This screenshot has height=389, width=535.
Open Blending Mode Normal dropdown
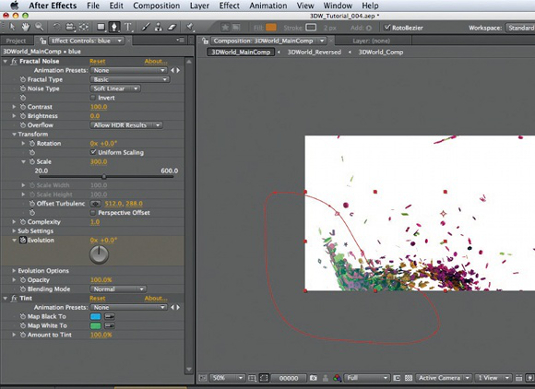(118, 289)
